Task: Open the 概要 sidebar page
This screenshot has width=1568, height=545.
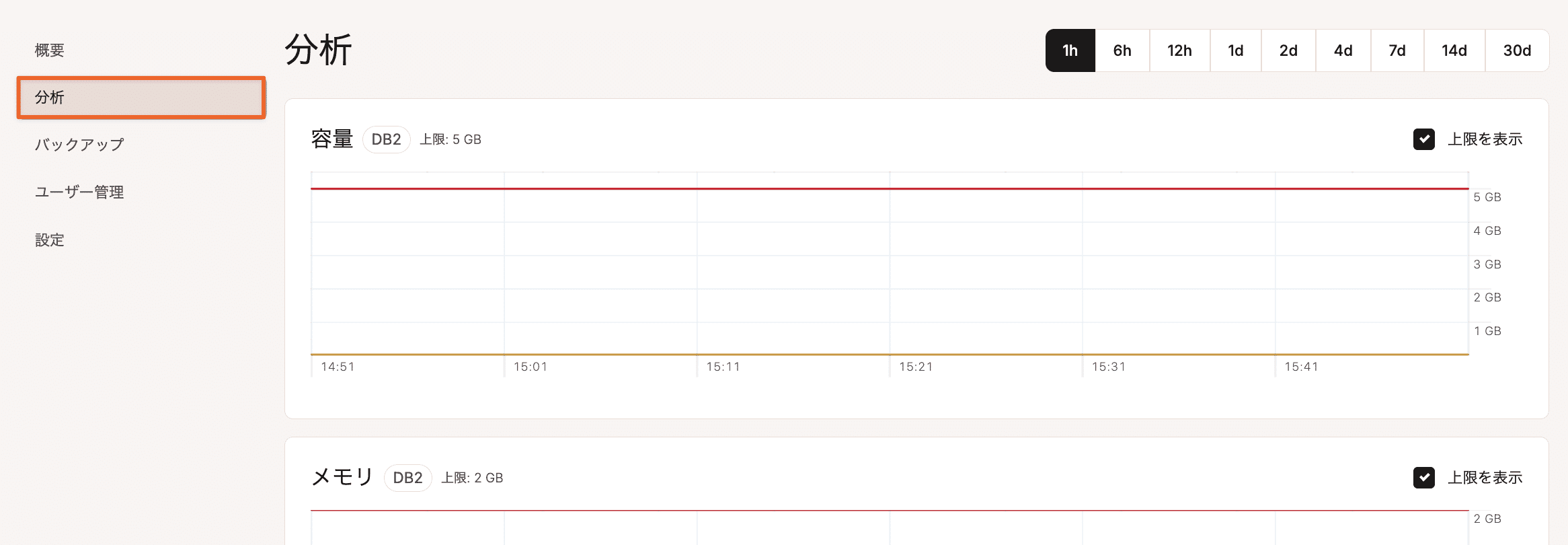Action: (x=50, y=50)
